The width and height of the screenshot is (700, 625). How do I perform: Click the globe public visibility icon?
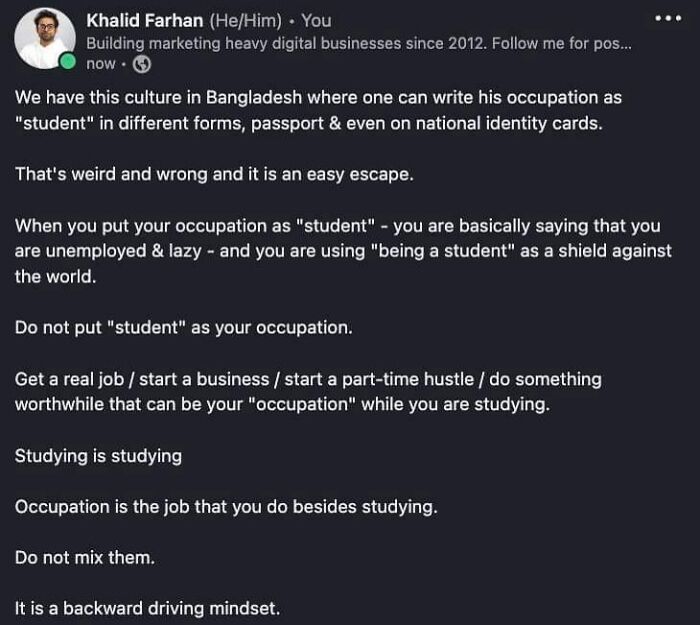pyautogui.click(x=142, y=64)
